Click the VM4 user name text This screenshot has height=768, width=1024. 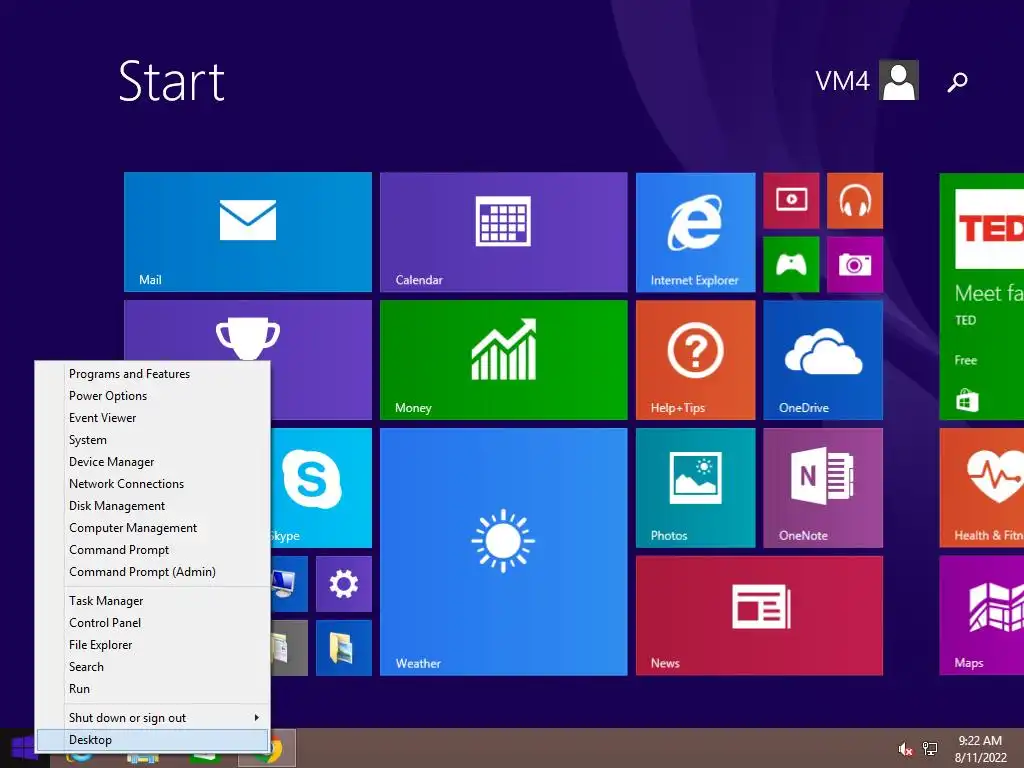[842, 81]
